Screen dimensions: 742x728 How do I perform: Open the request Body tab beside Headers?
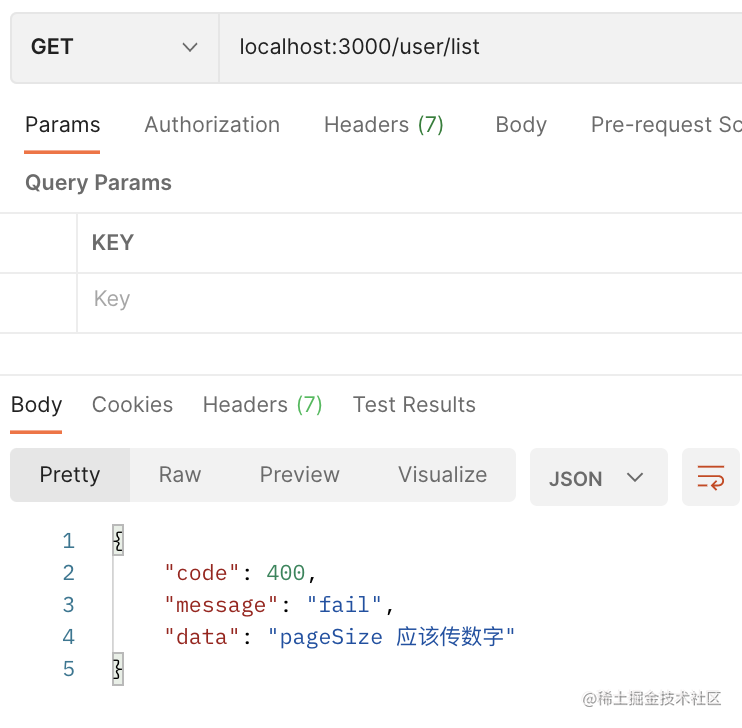point(521,125)
